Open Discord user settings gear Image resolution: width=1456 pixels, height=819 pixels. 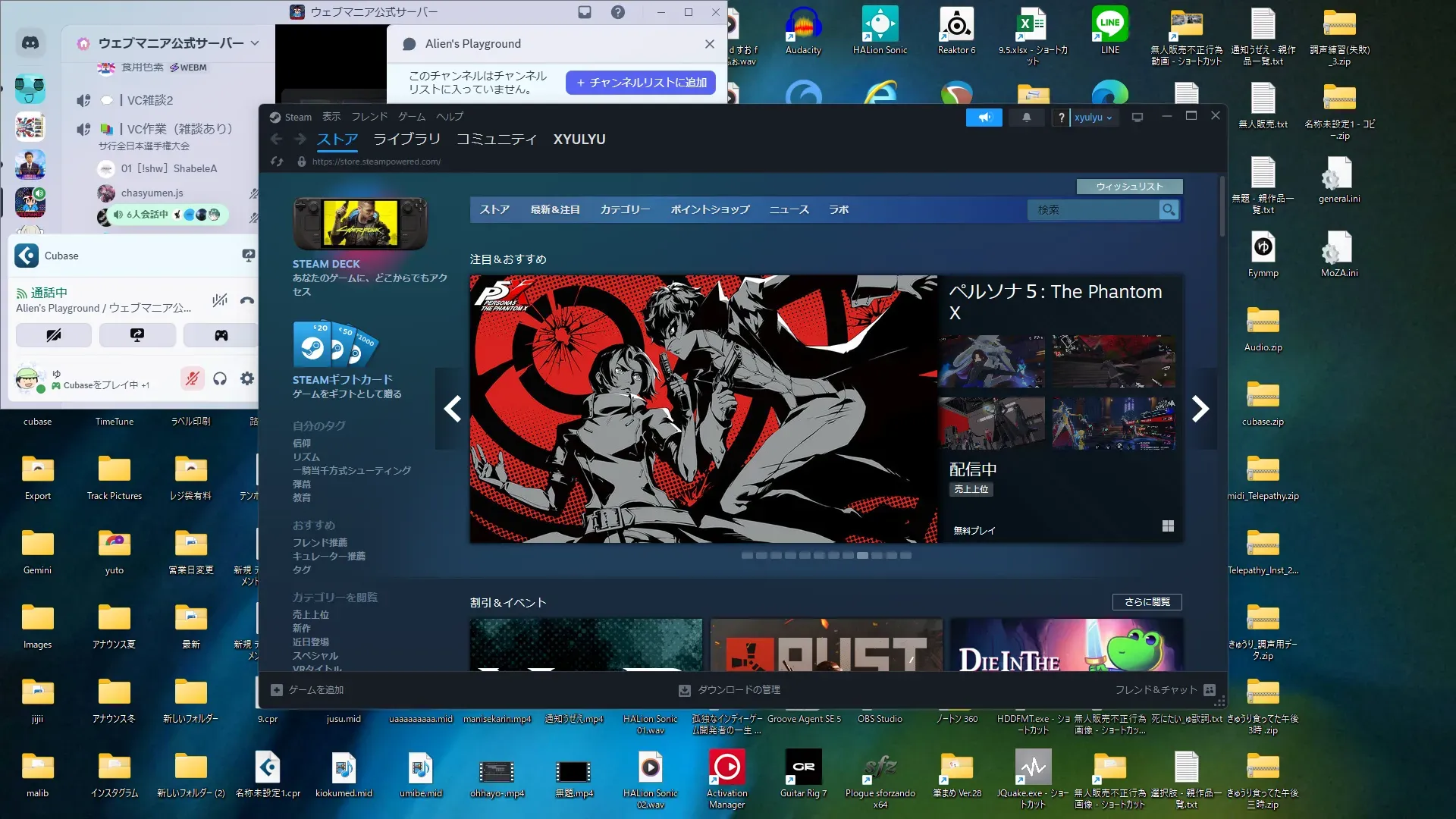pos(247,378)
